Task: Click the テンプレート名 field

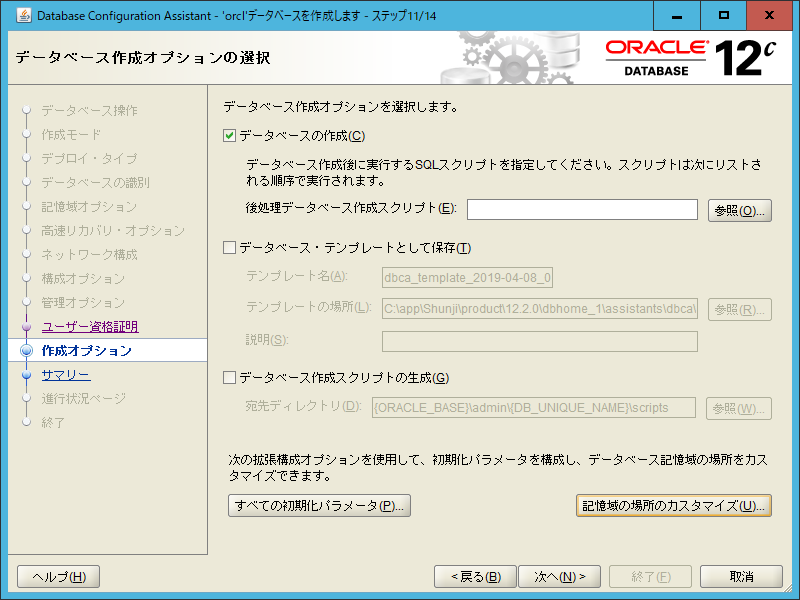Action: 467,278
